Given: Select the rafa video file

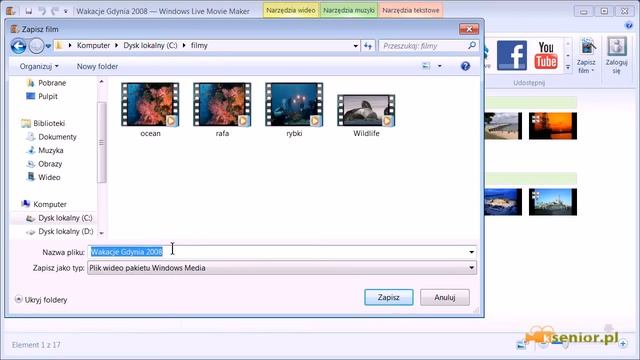Looking at the screenshot, I should (x=222, y=110).
